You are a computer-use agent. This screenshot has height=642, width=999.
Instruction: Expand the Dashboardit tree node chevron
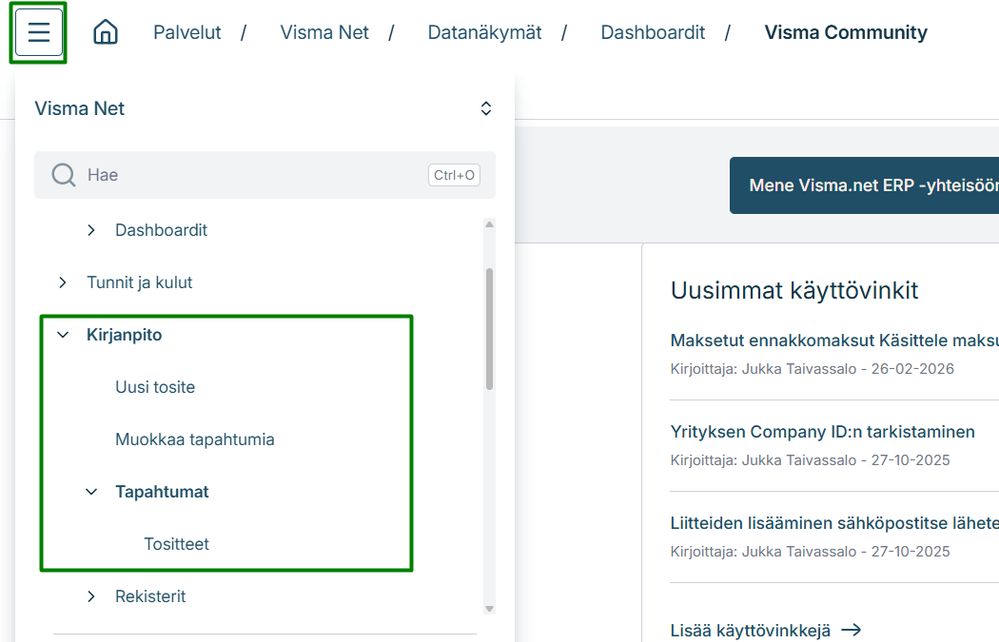91,230
